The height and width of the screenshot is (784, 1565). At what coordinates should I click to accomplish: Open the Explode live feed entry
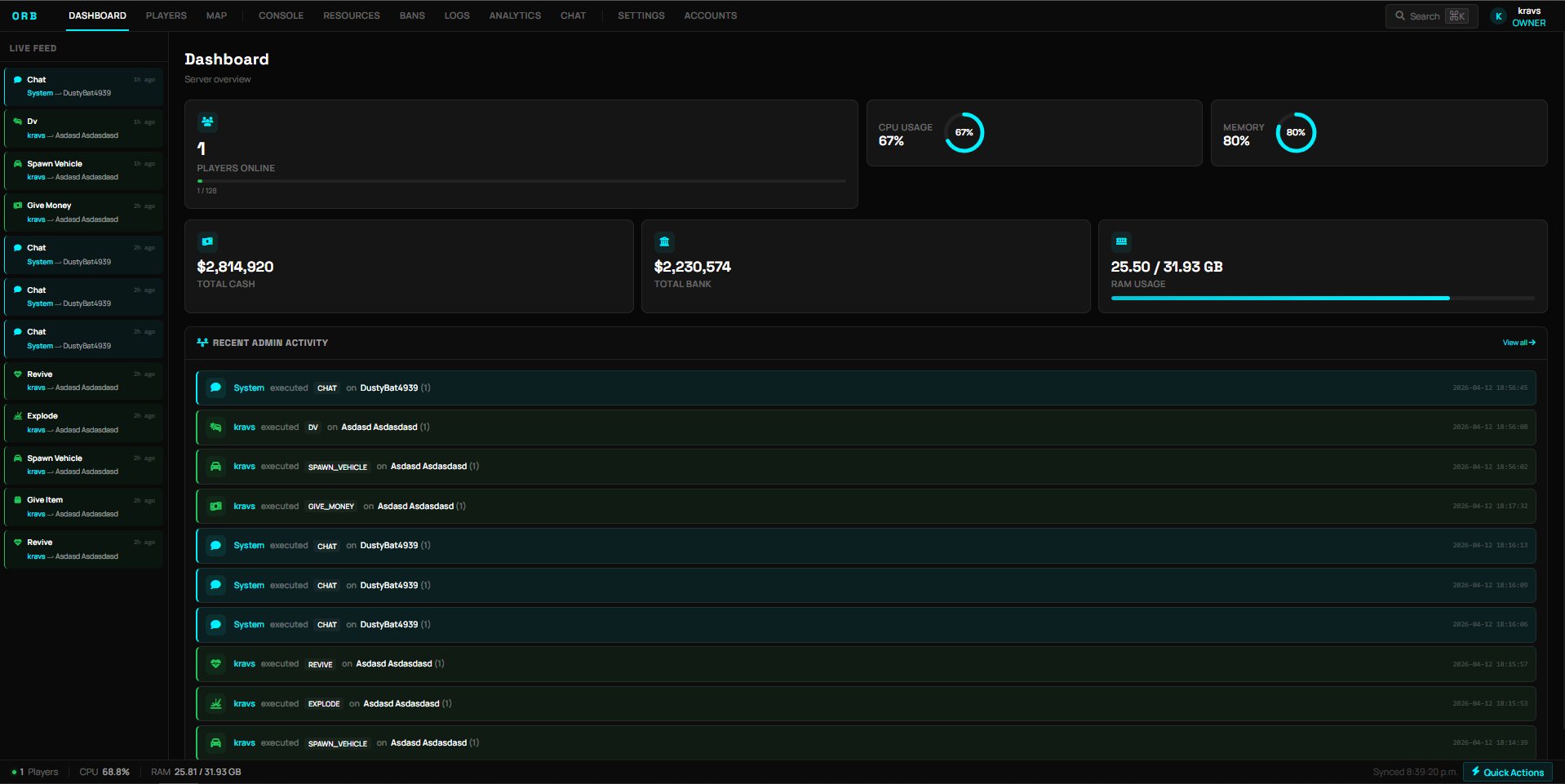[84, 423]
